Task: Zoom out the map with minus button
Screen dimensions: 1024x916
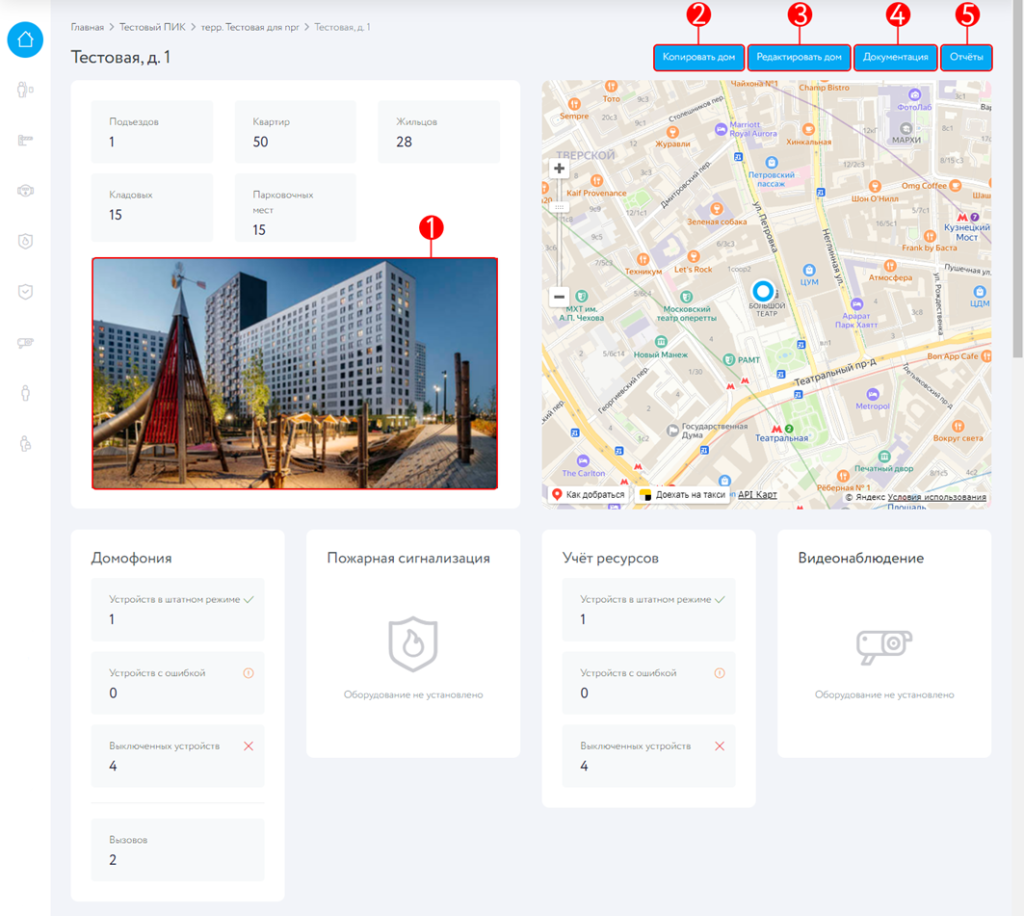Action: 559,297
